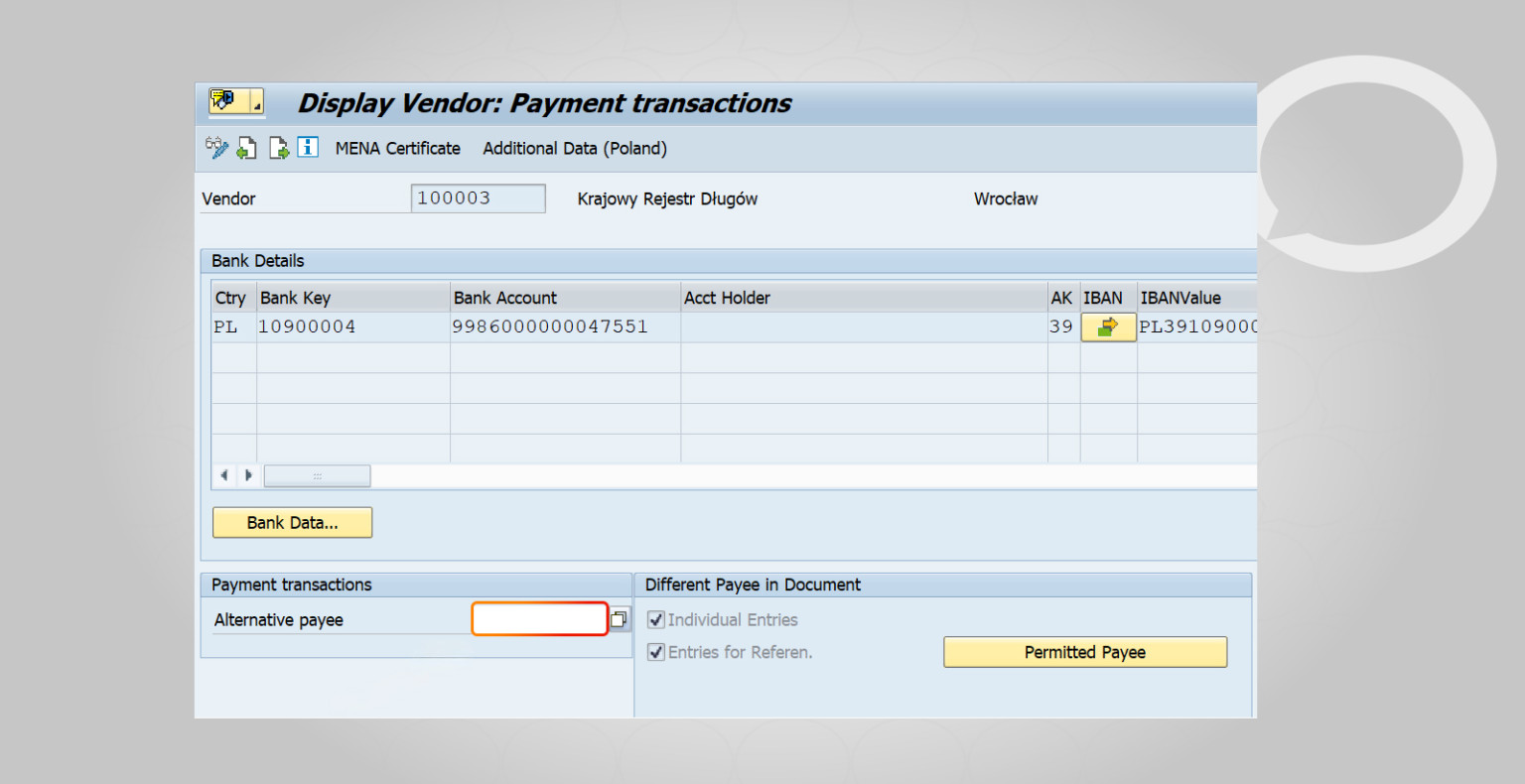Select the next record icon

coord(278,147)
